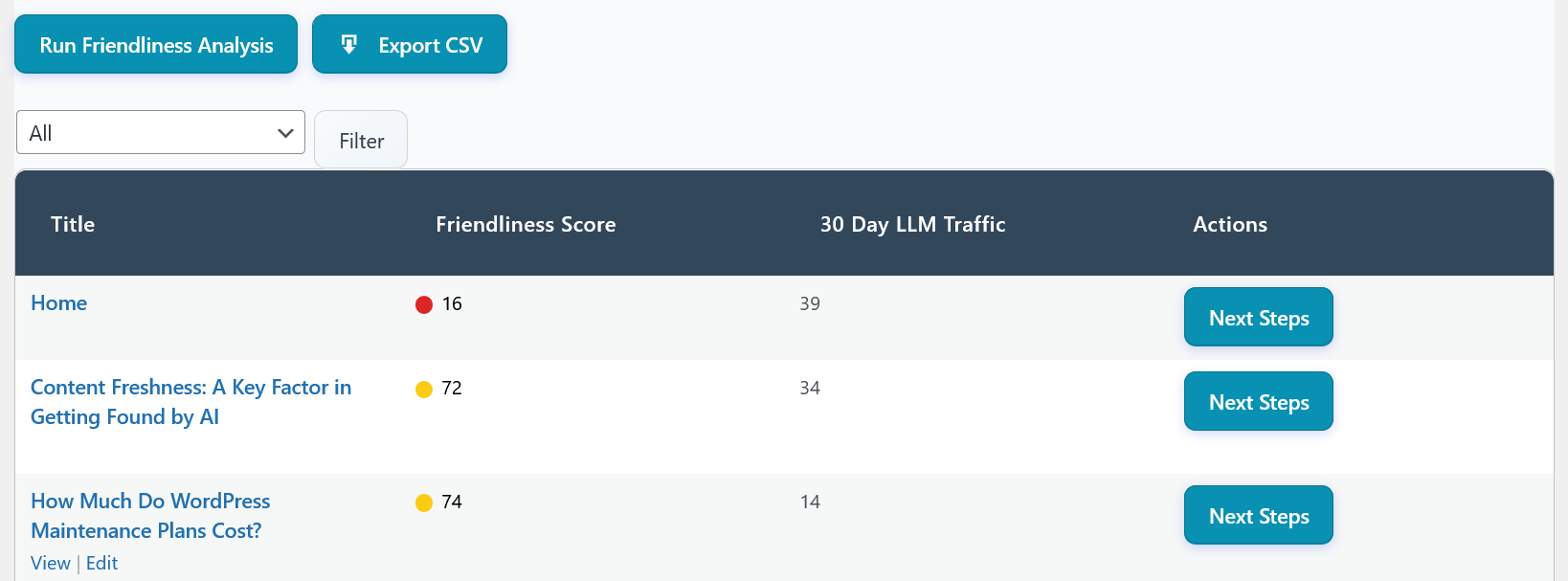Export the table as CSV
The width and height of the screenshot is (1568, 581).
pyautogui.click(x=430, y=45)
